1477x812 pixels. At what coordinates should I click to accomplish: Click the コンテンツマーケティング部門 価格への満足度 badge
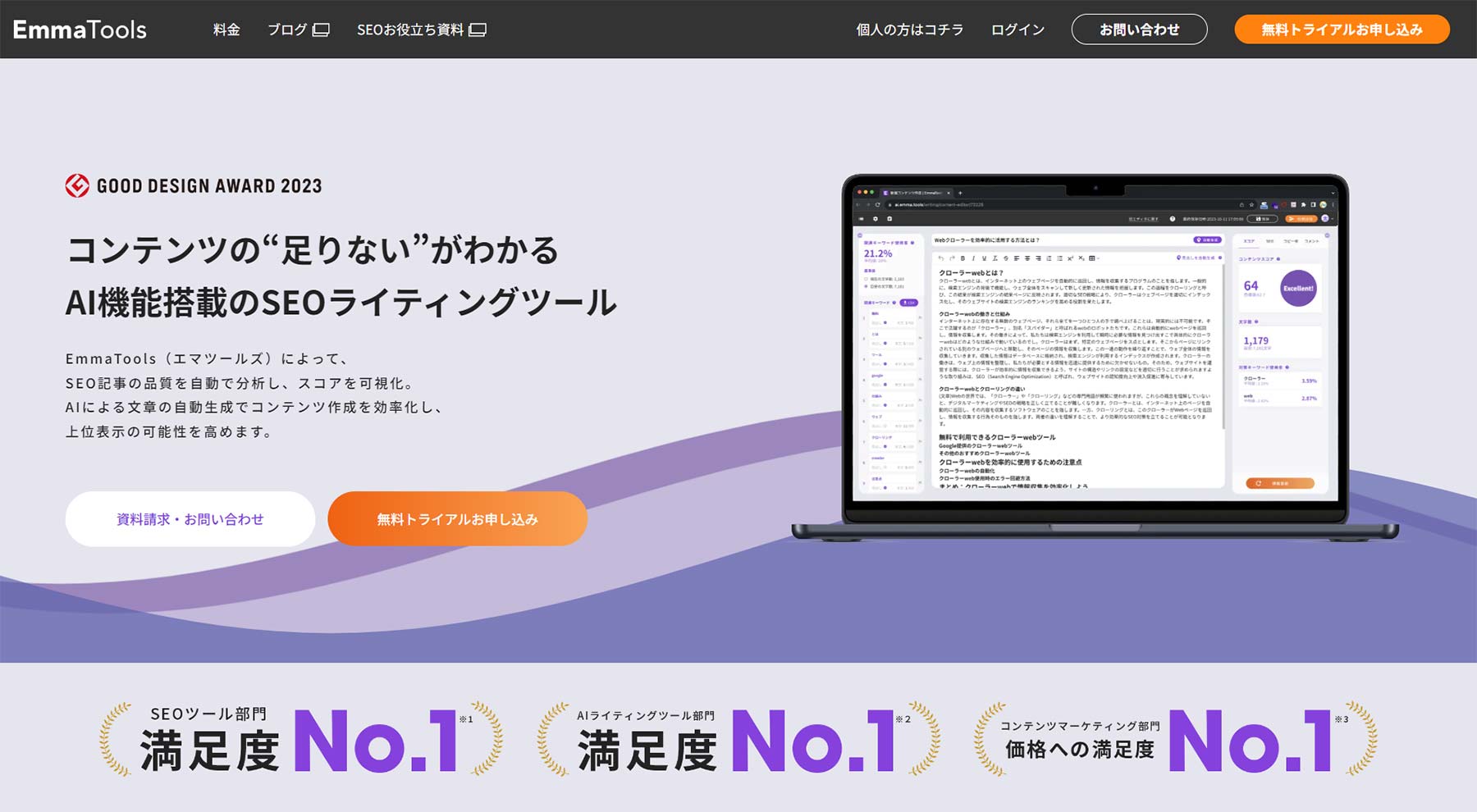(x=1175, y=739)
